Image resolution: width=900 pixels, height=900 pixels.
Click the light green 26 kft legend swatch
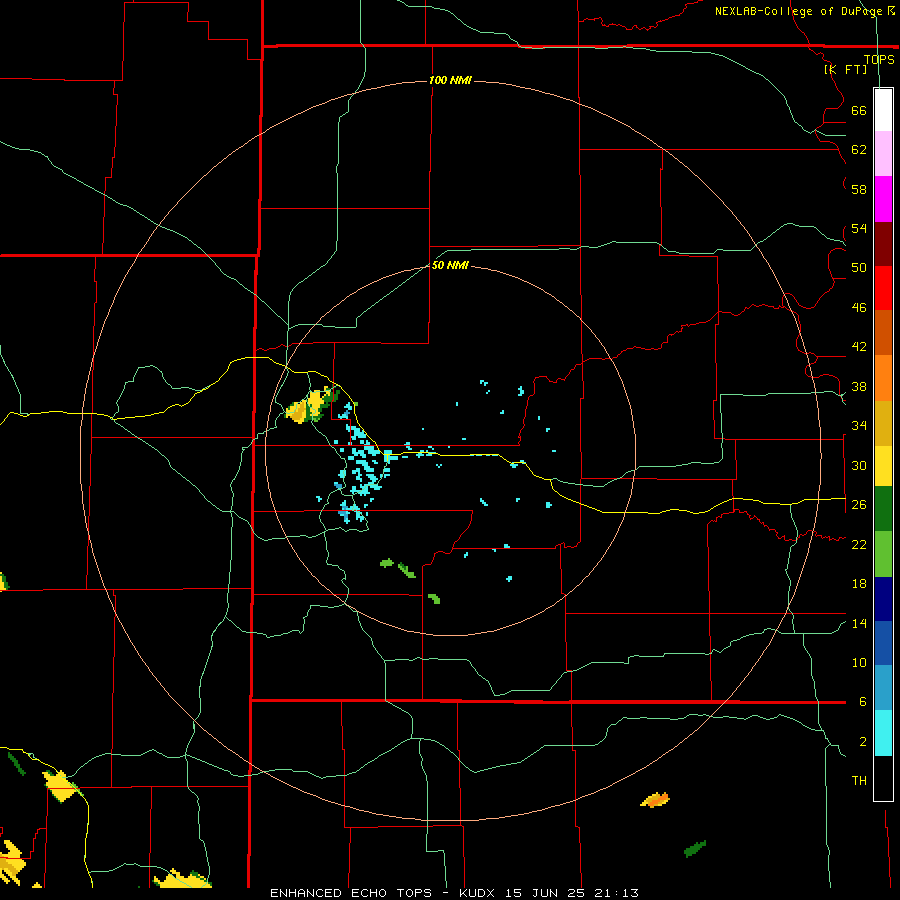pos(883,554)
